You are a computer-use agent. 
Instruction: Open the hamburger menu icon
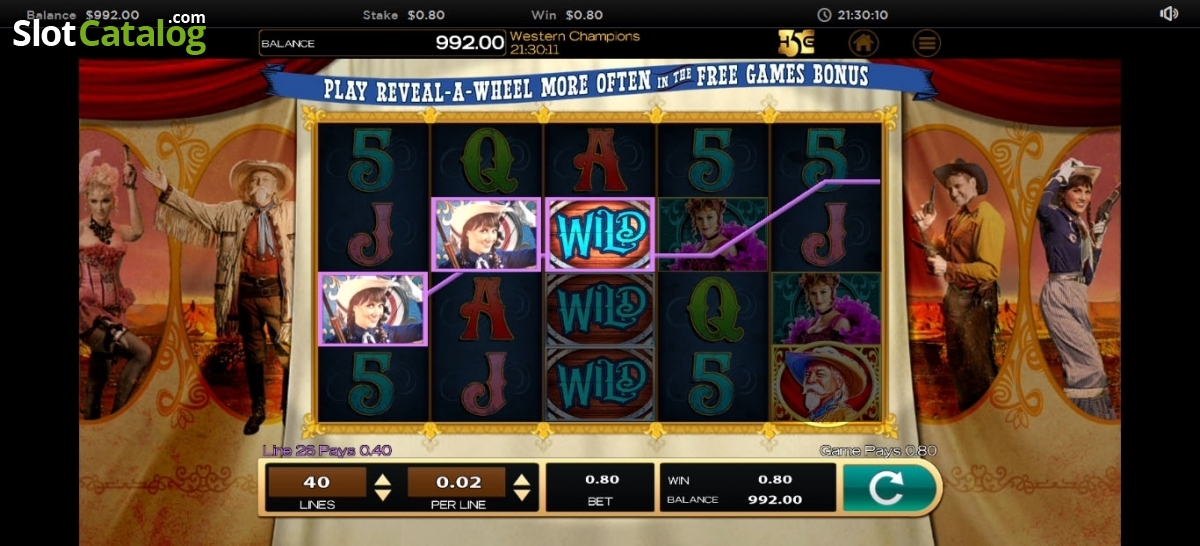click(x=926, y=43)
